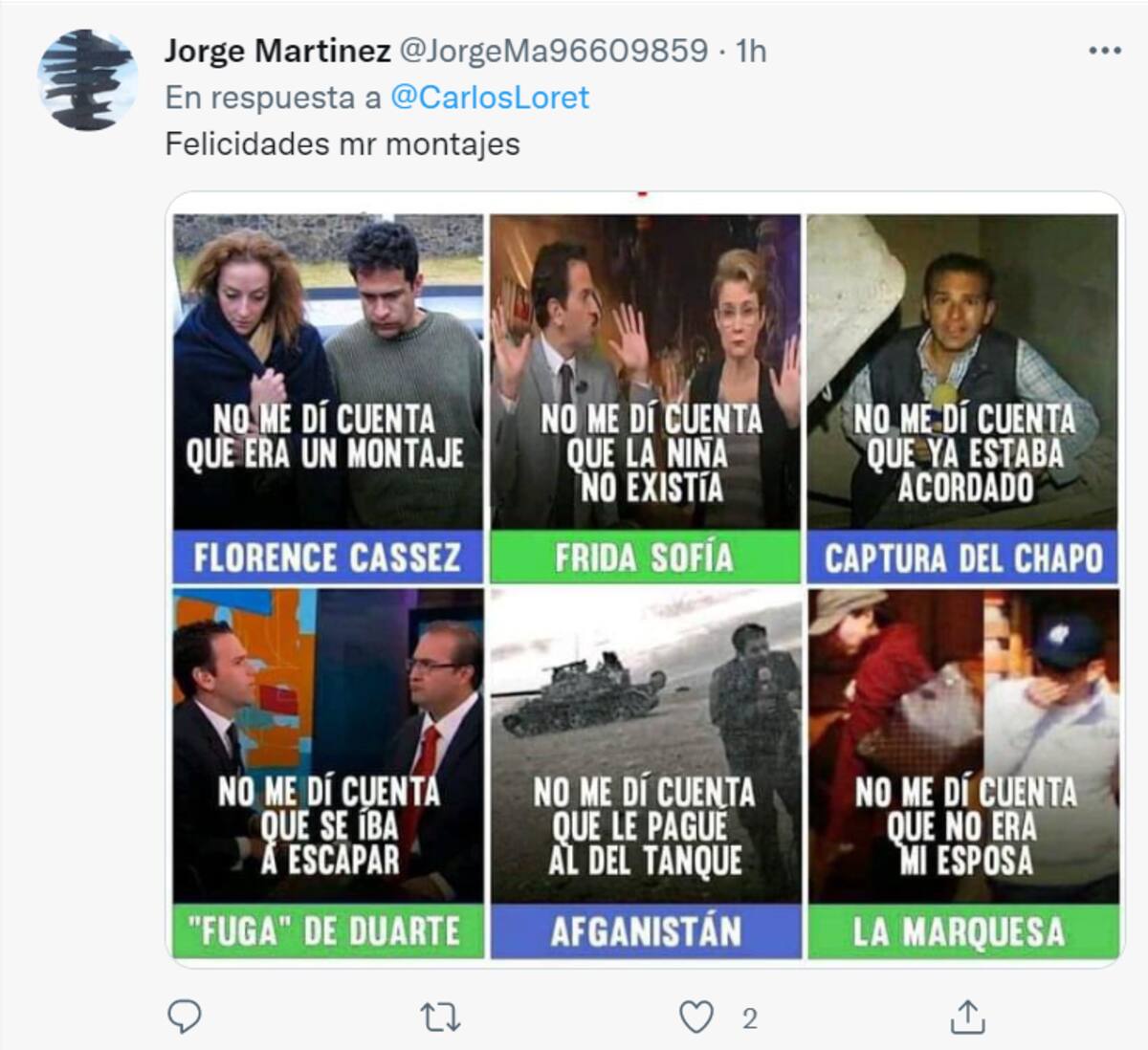
Task: Click the green Frida Sofía caption banner
Action: click(646, 557)
